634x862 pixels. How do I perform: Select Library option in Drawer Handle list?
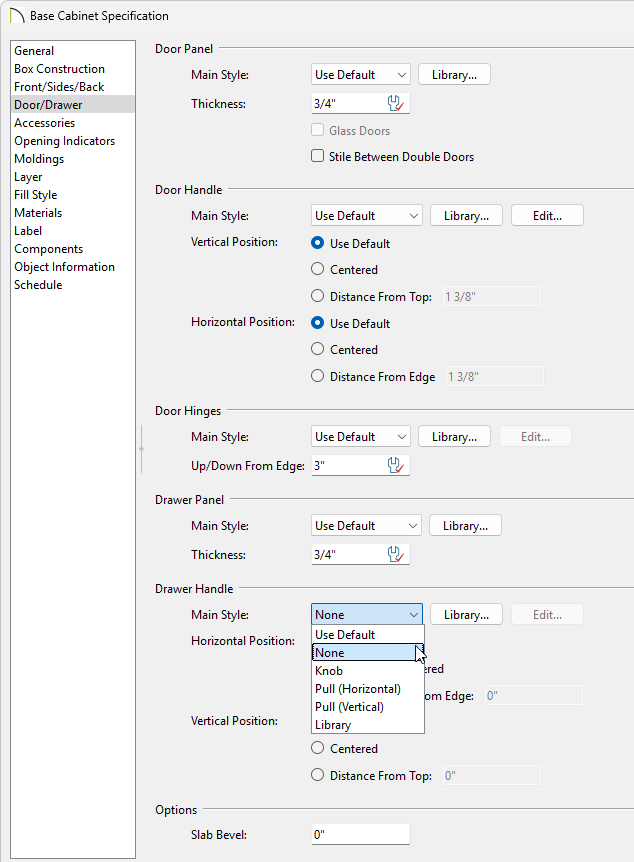(x=333, y=725)
